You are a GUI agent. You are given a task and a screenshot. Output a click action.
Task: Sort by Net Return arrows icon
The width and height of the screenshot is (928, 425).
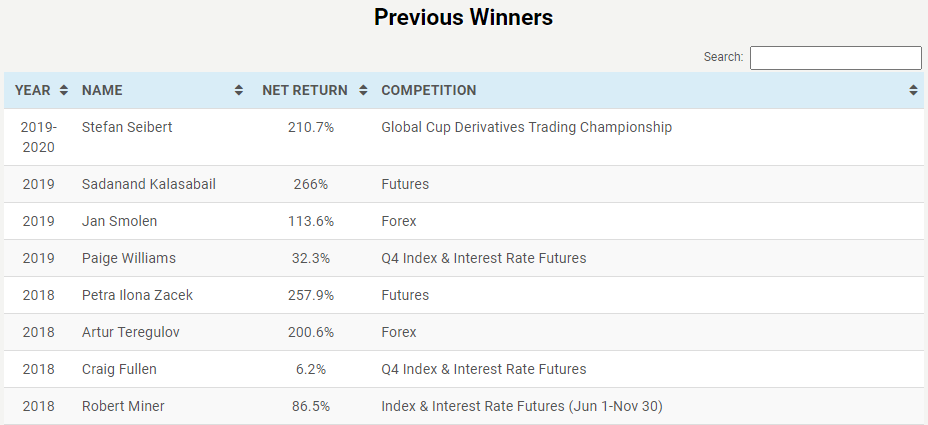[x=363, y=91]
